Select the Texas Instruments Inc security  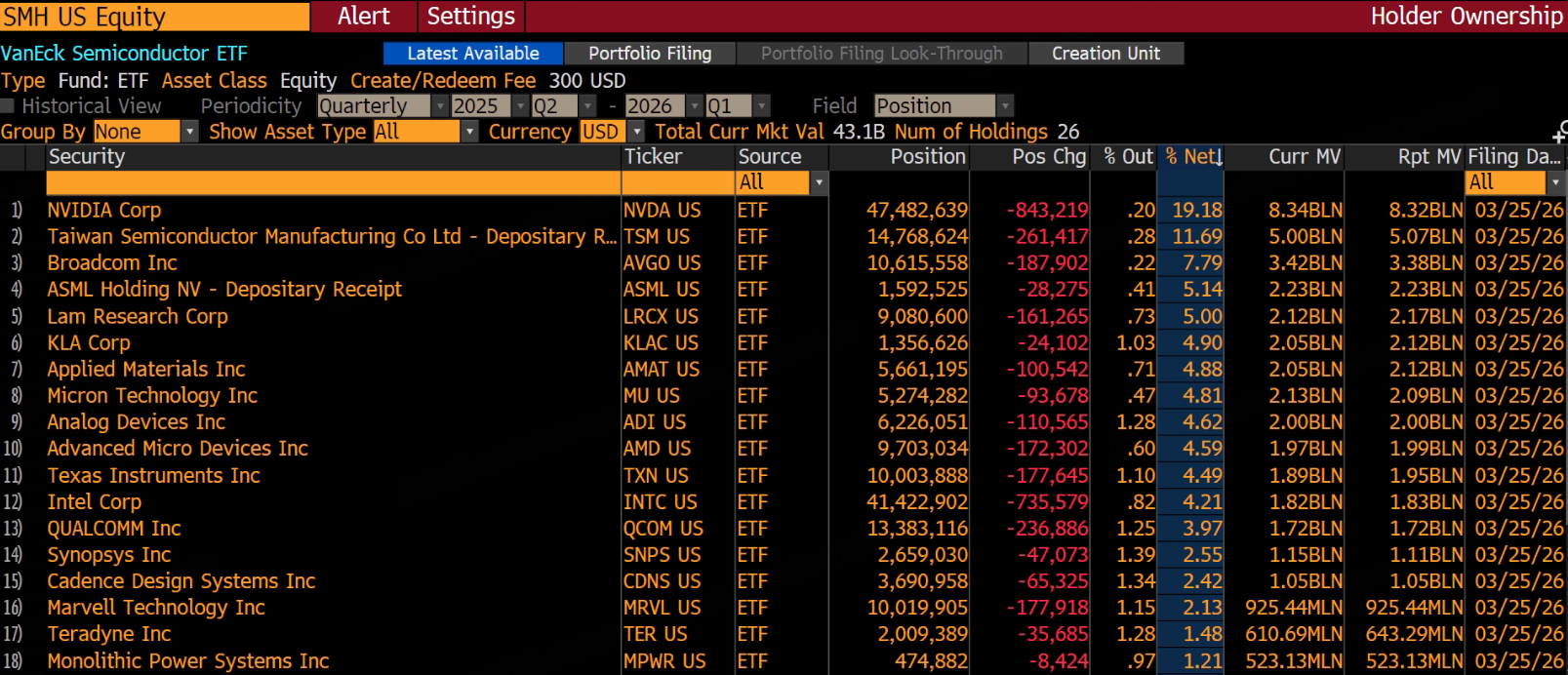tap(154, 476)
